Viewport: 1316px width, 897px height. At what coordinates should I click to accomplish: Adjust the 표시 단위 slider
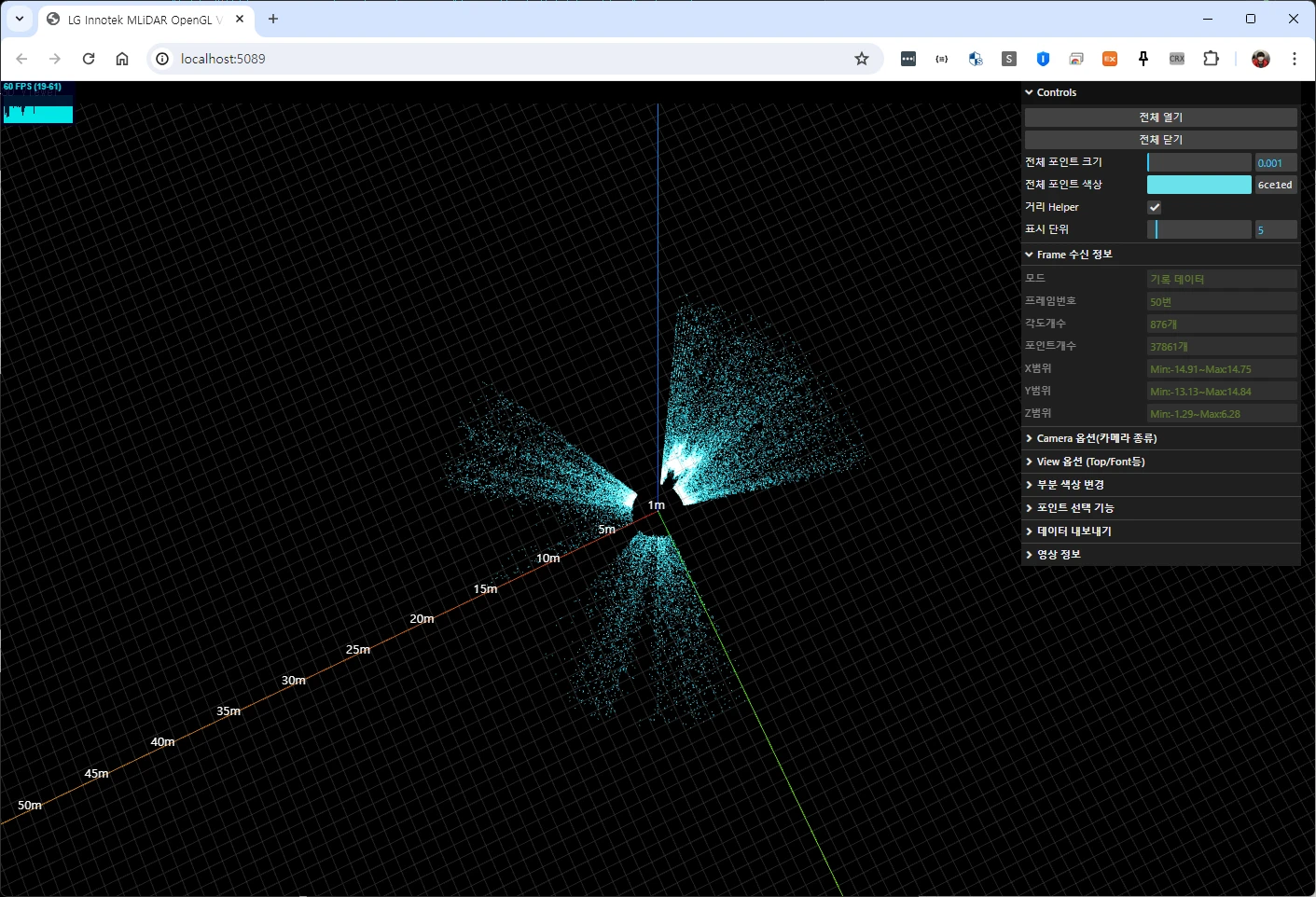1199,229
